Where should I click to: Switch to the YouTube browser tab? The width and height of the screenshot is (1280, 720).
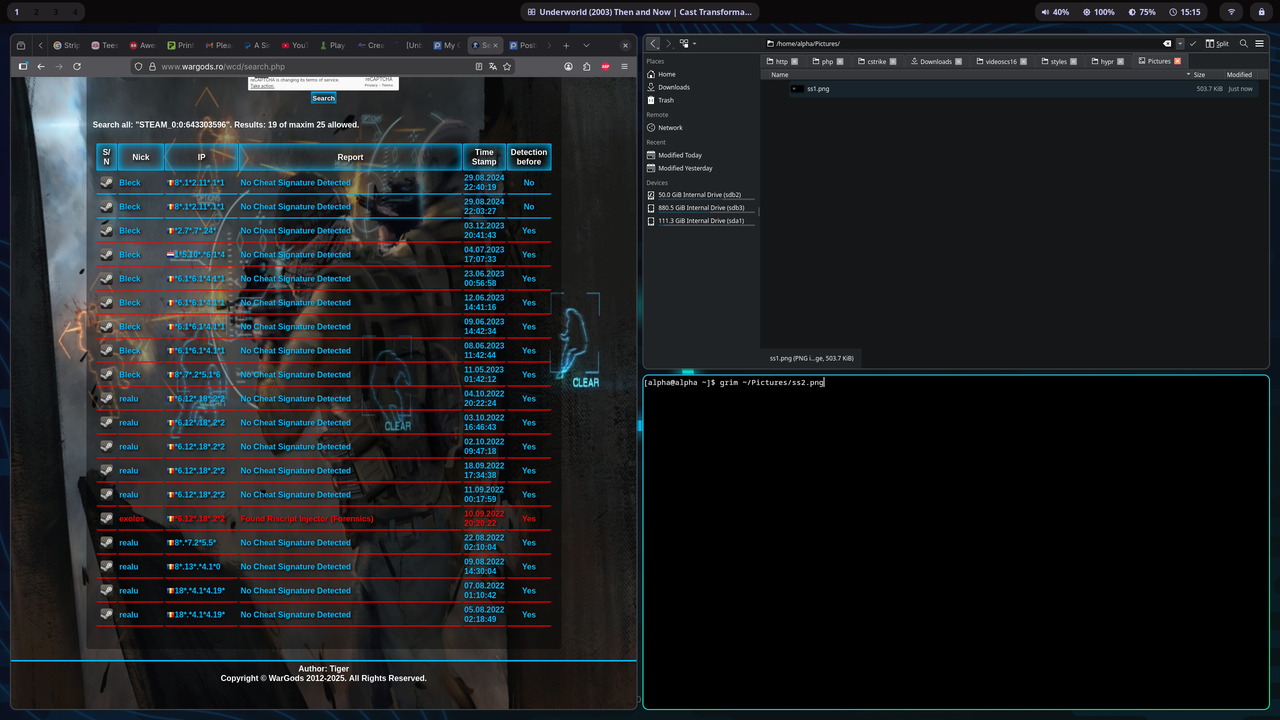294,45
